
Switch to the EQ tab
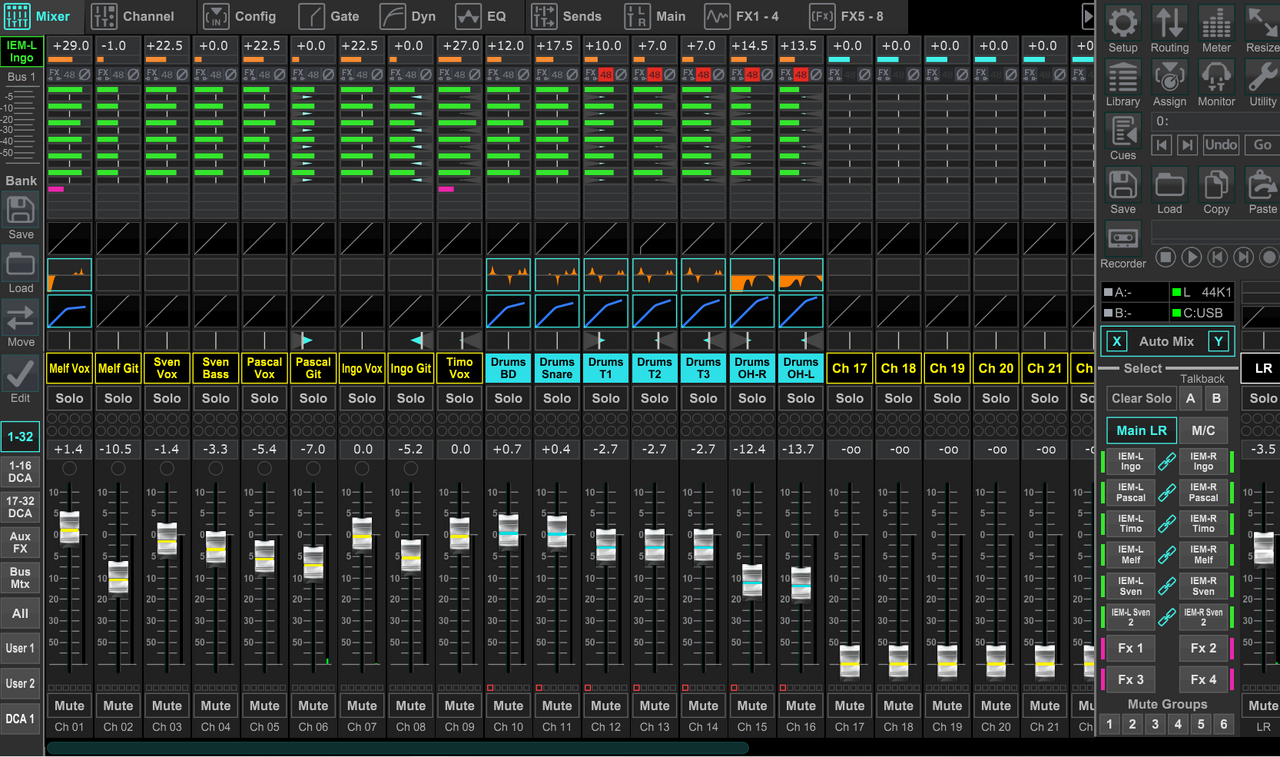click(482, 16)
